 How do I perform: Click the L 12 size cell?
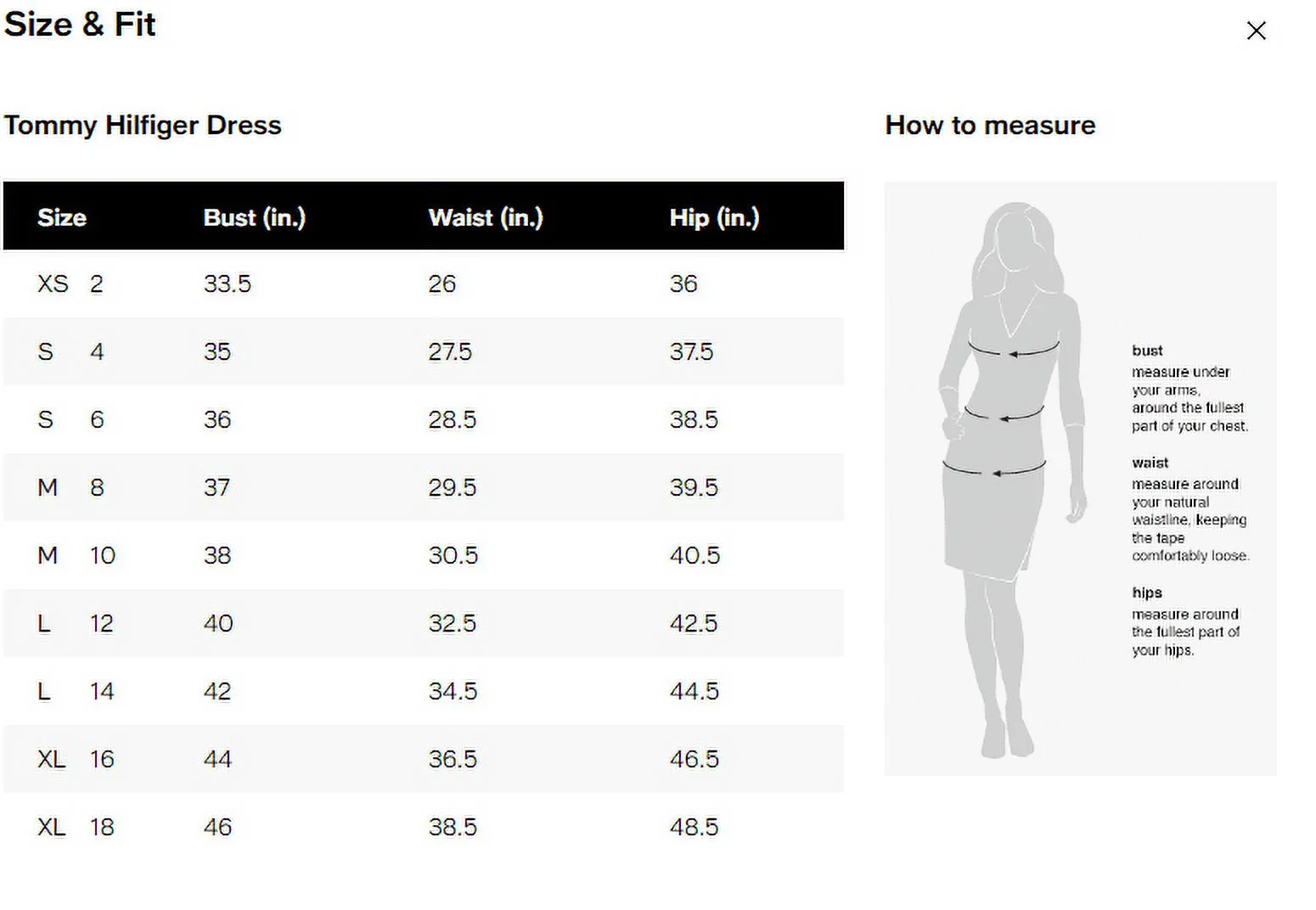tap(75, 623)
